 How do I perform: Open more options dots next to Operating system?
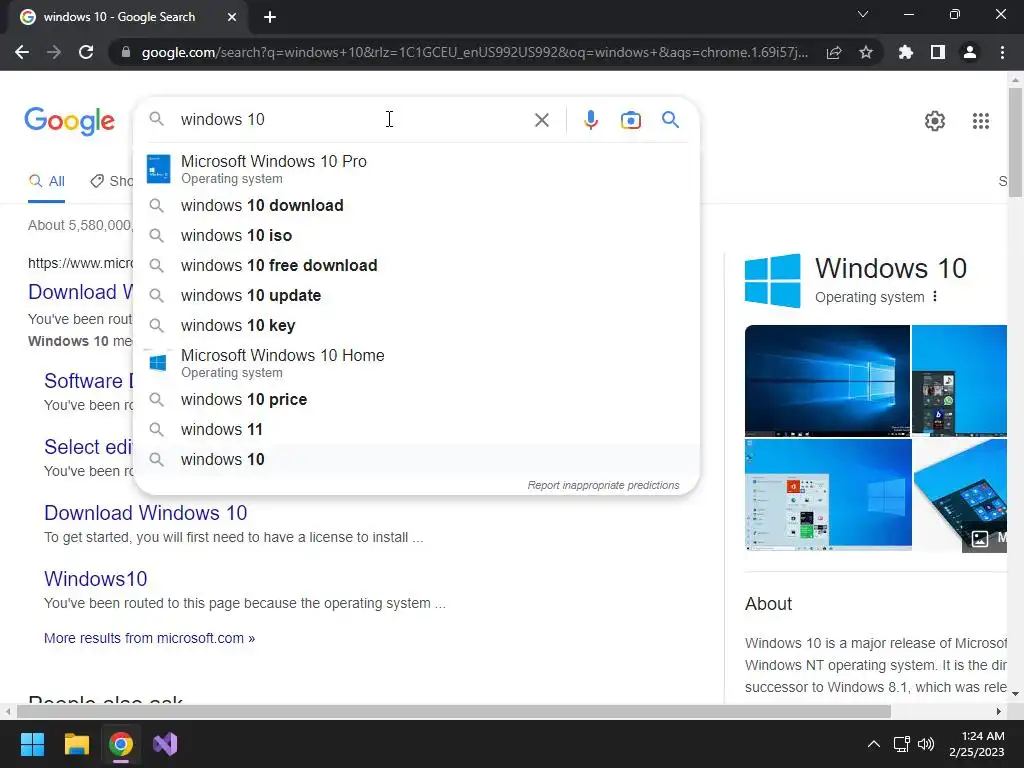(x=935, y=296)
